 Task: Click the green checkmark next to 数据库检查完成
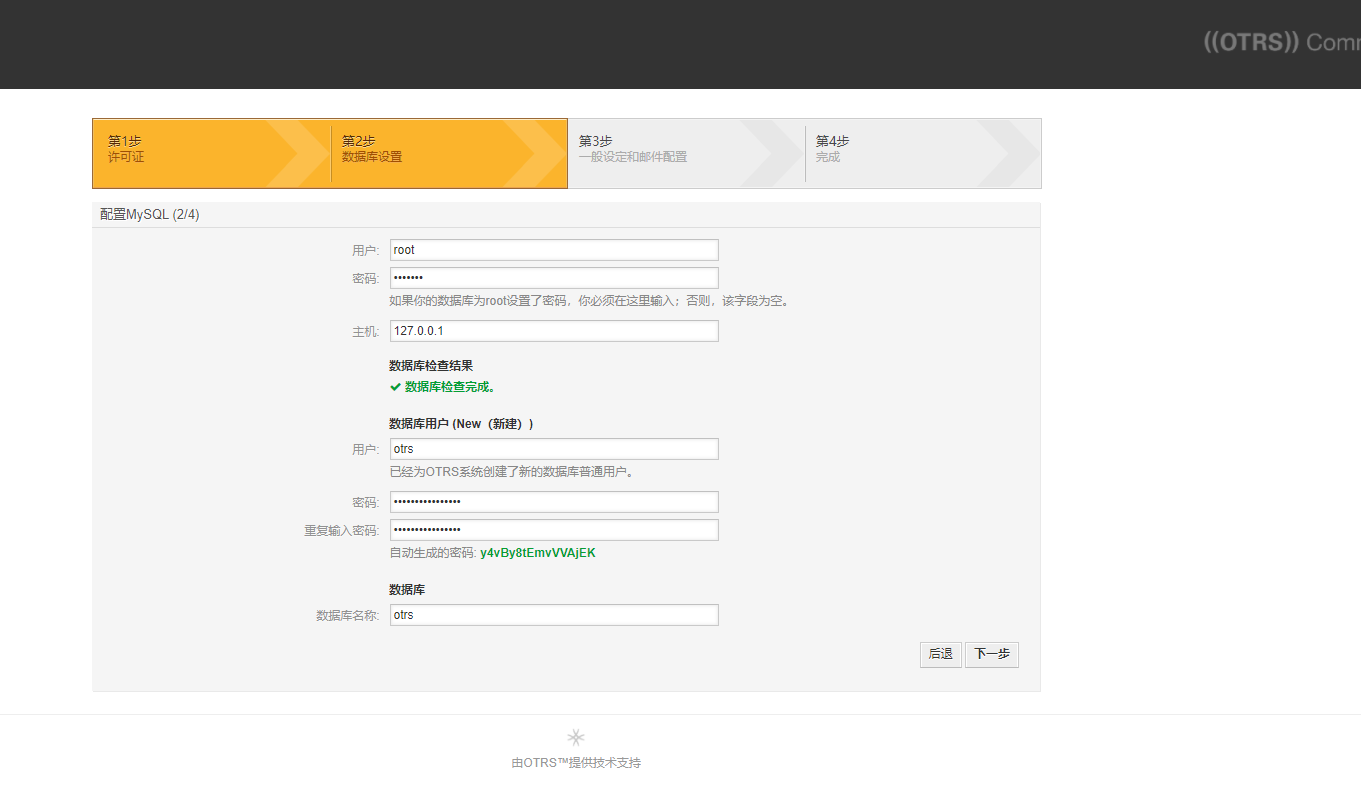coord(394,386)
